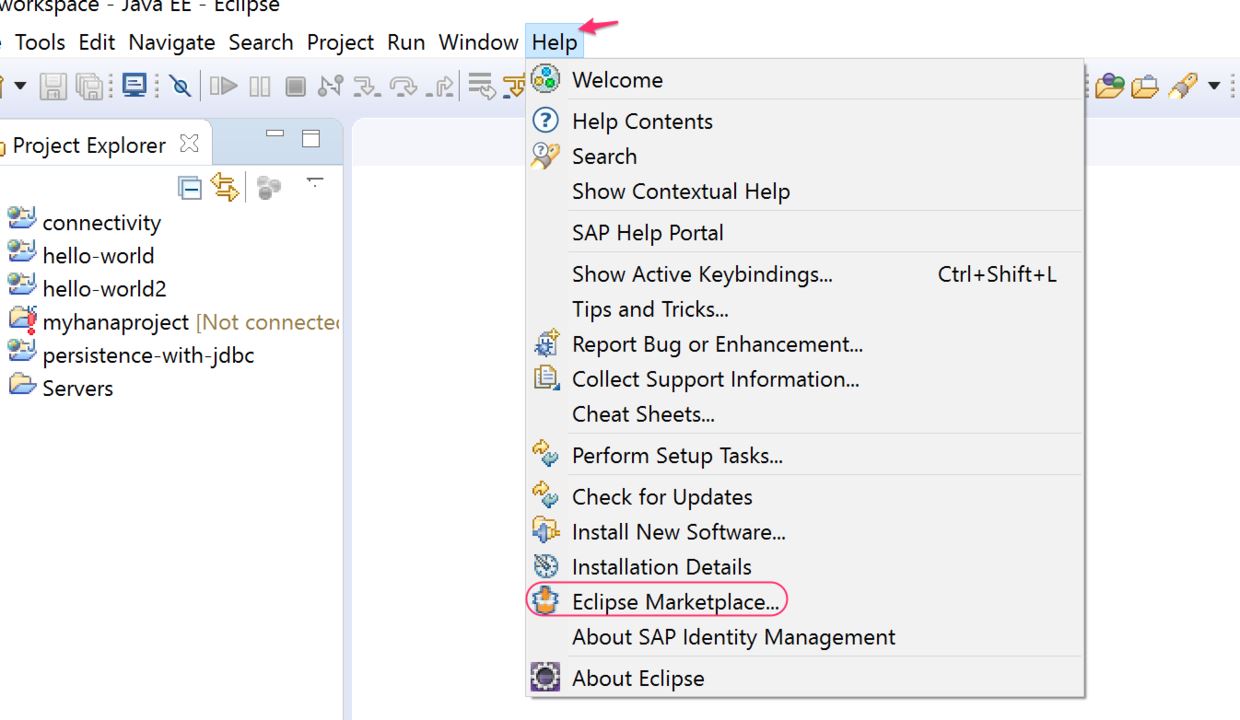Open the dropdown arrow before the Save icon
The width and height of the screenshot is (1240, 720).
coord(19,86)
